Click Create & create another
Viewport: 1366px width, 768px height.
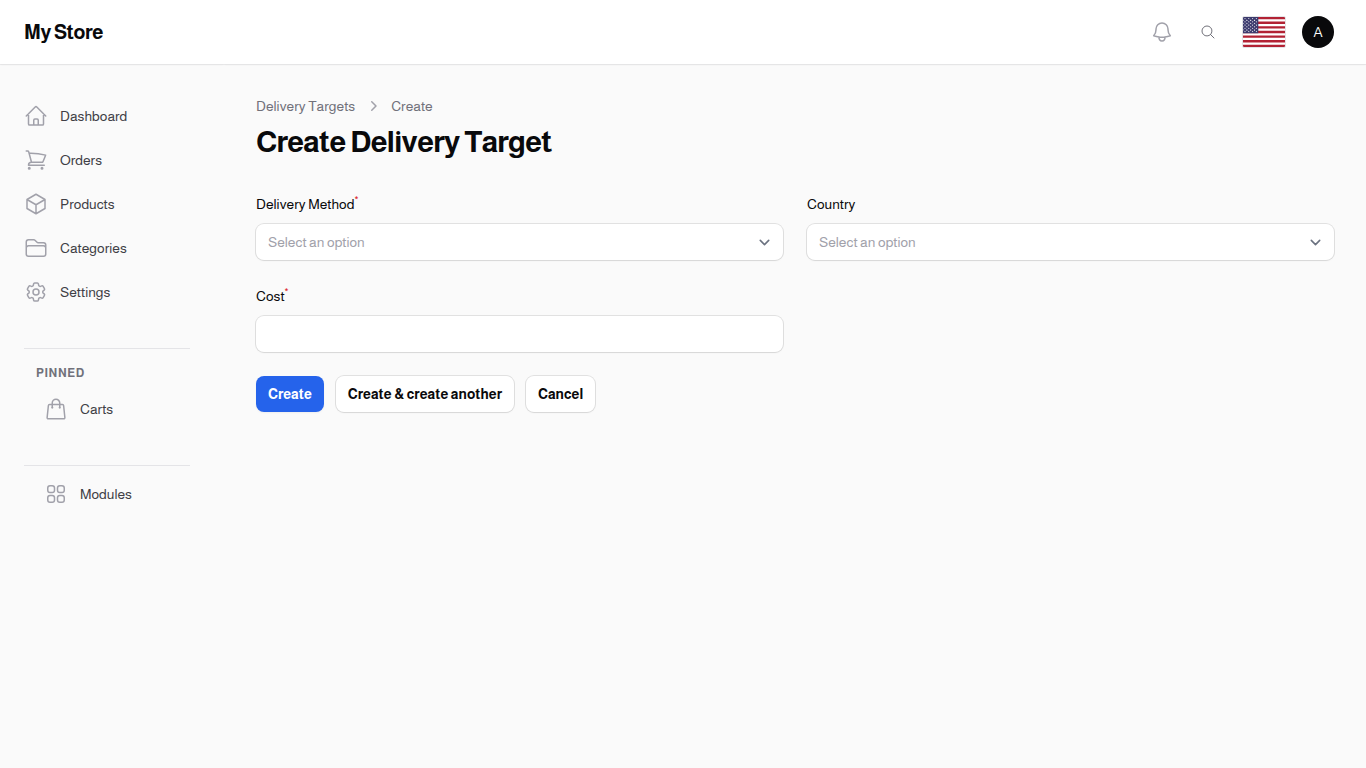tap(424, 393)
